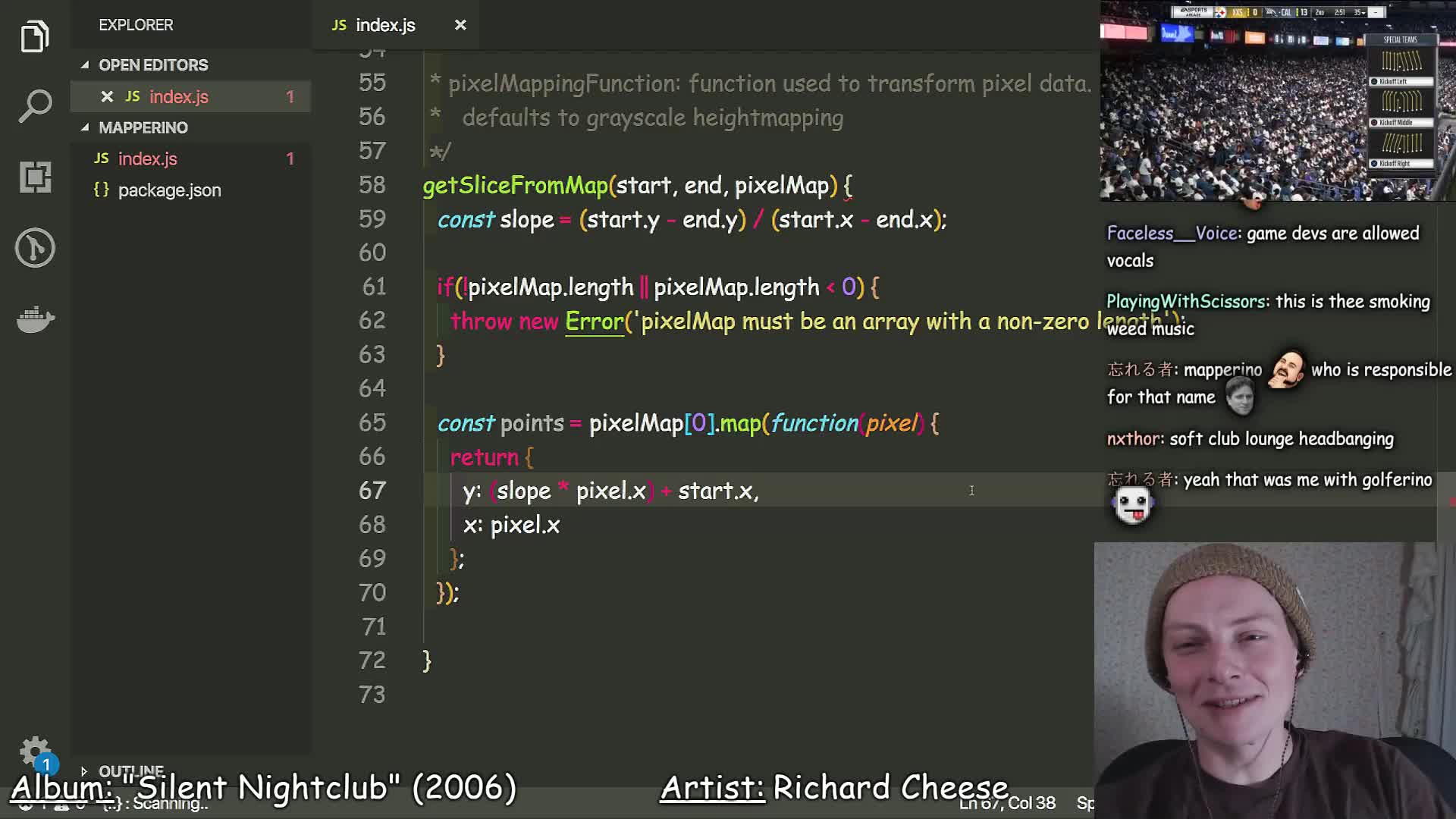Click the football game video thumbnail

pyautogui.click(x=1278, y=101)
